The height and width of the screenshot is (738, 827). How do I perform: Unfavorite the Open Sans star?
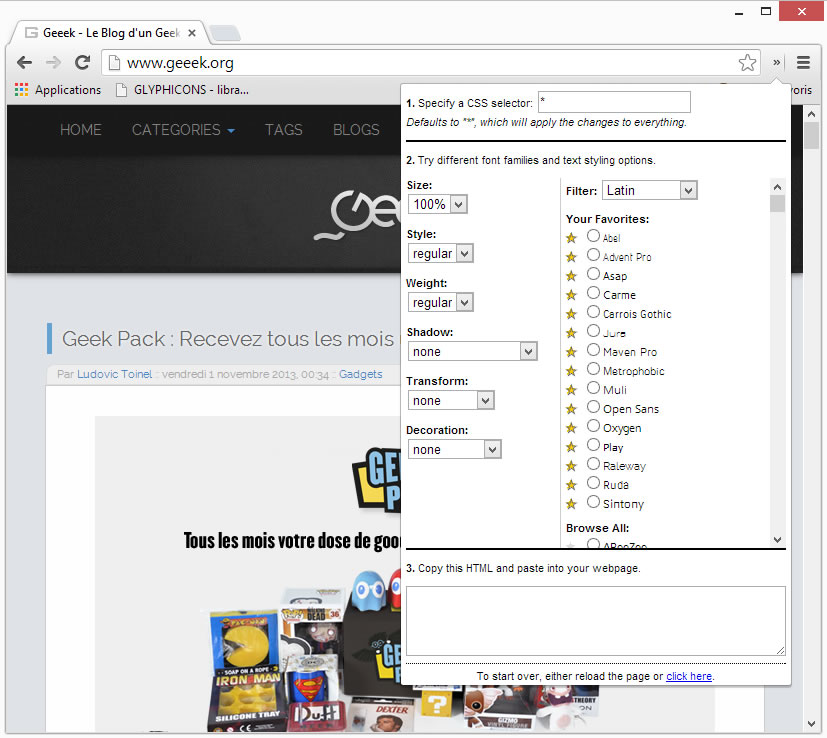coord(571,409)
